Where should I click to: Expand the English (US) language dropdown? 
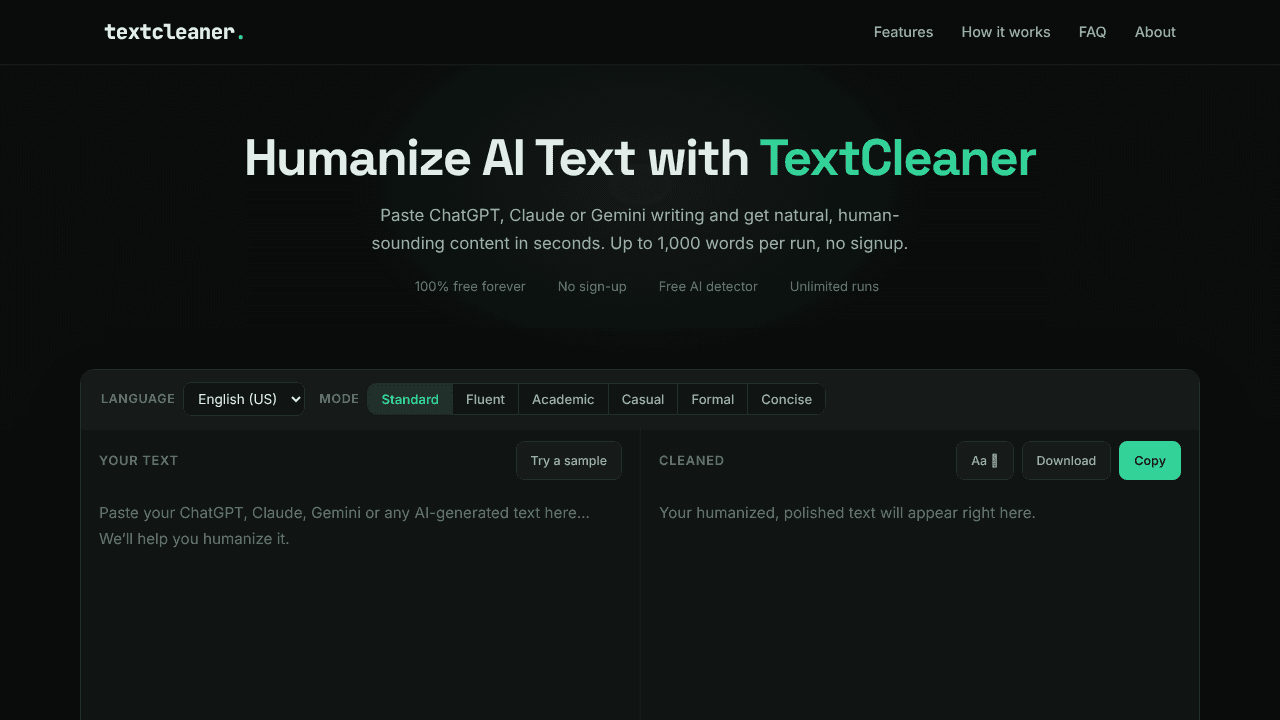click(x=244, y=399)
